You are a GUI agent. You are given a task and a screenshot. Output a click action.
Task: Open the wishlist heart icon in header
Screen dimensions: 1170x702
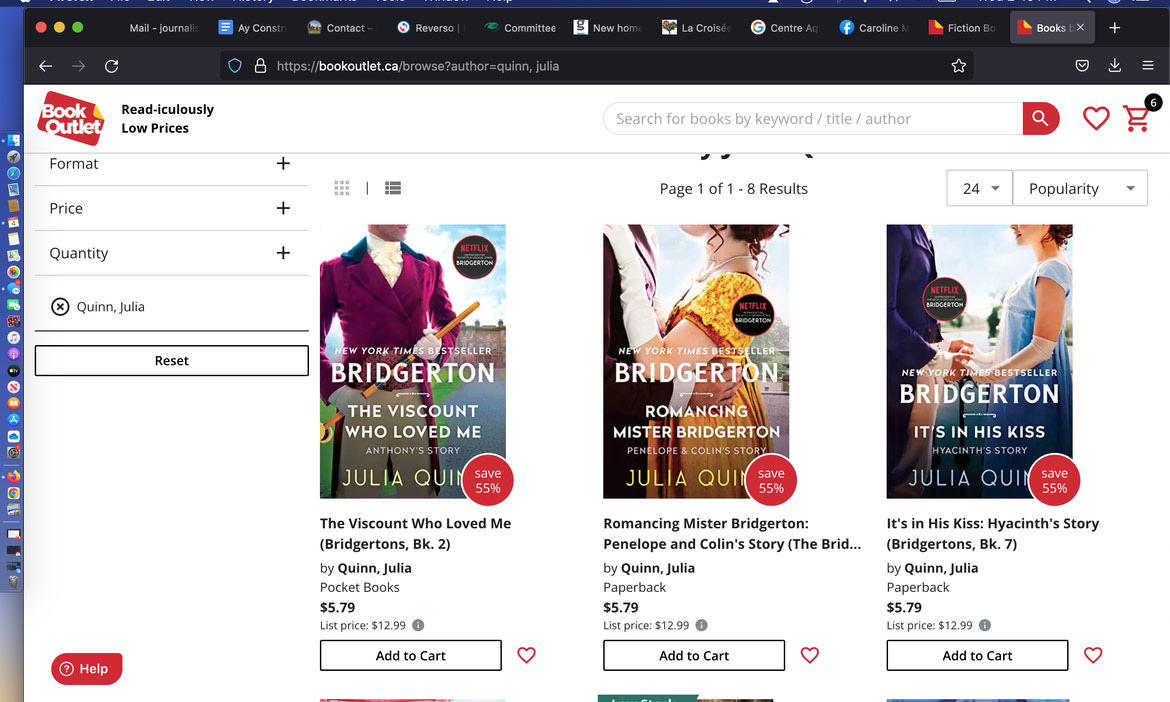pyautogui.click(x=1095, y=118)
